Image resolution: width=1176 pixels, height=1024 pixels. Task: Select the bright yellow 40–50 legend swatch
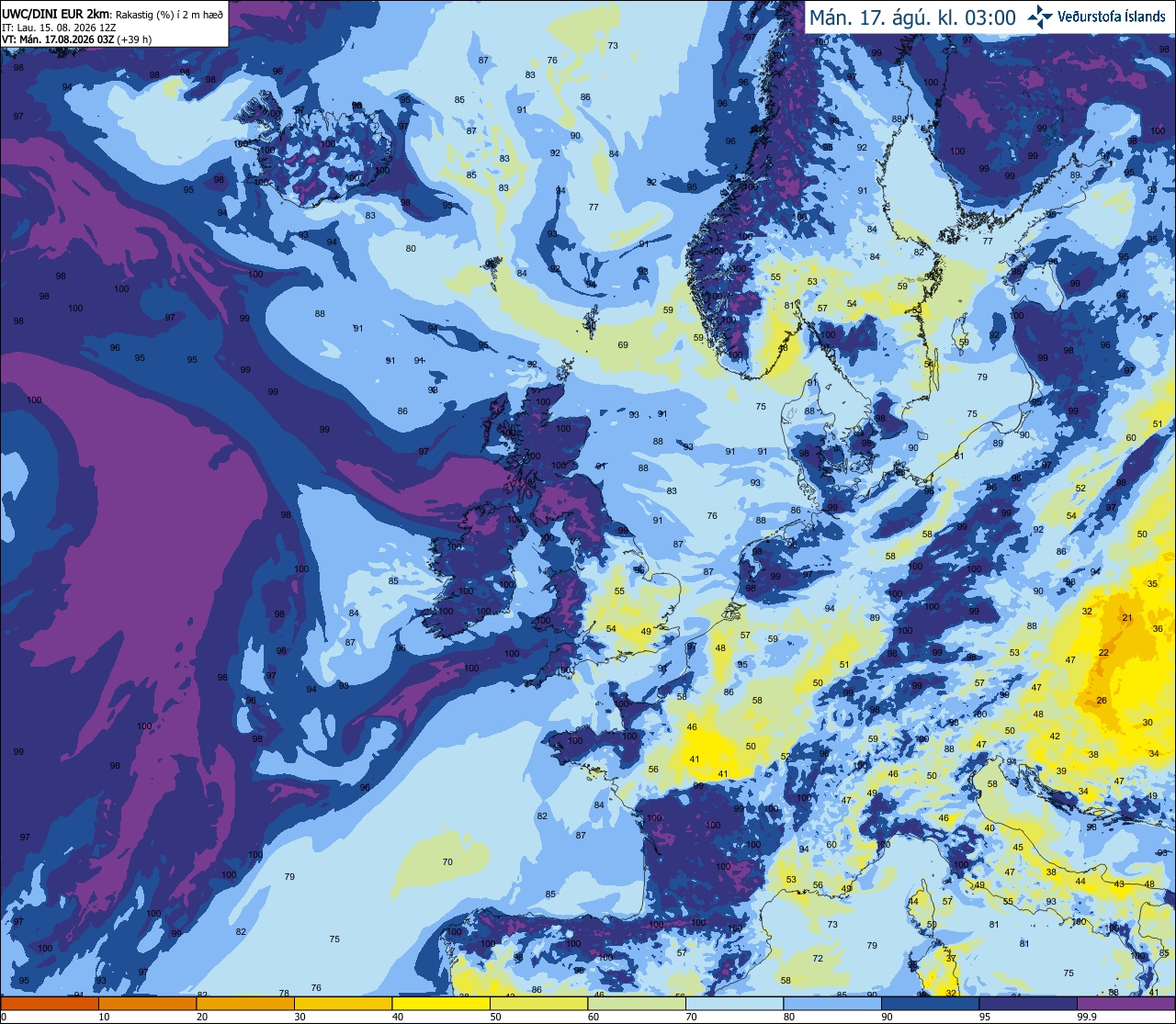(x=441, y=1004)
